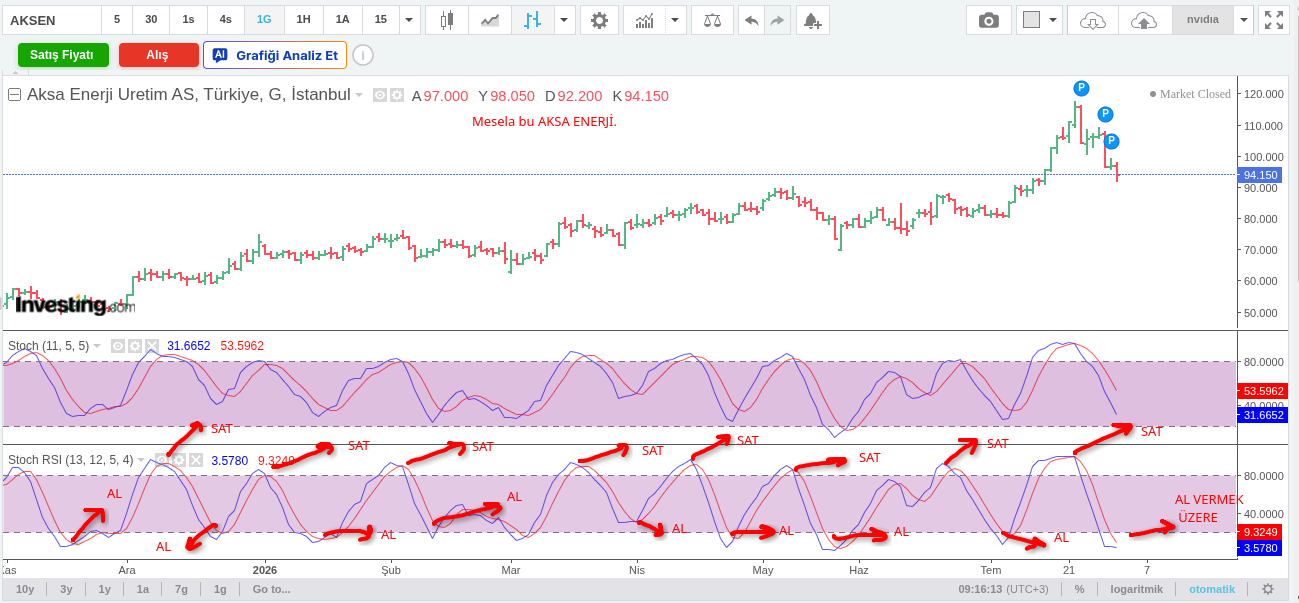
Task: Open chart settings gear in toolbar
Action: click(599, 20)
